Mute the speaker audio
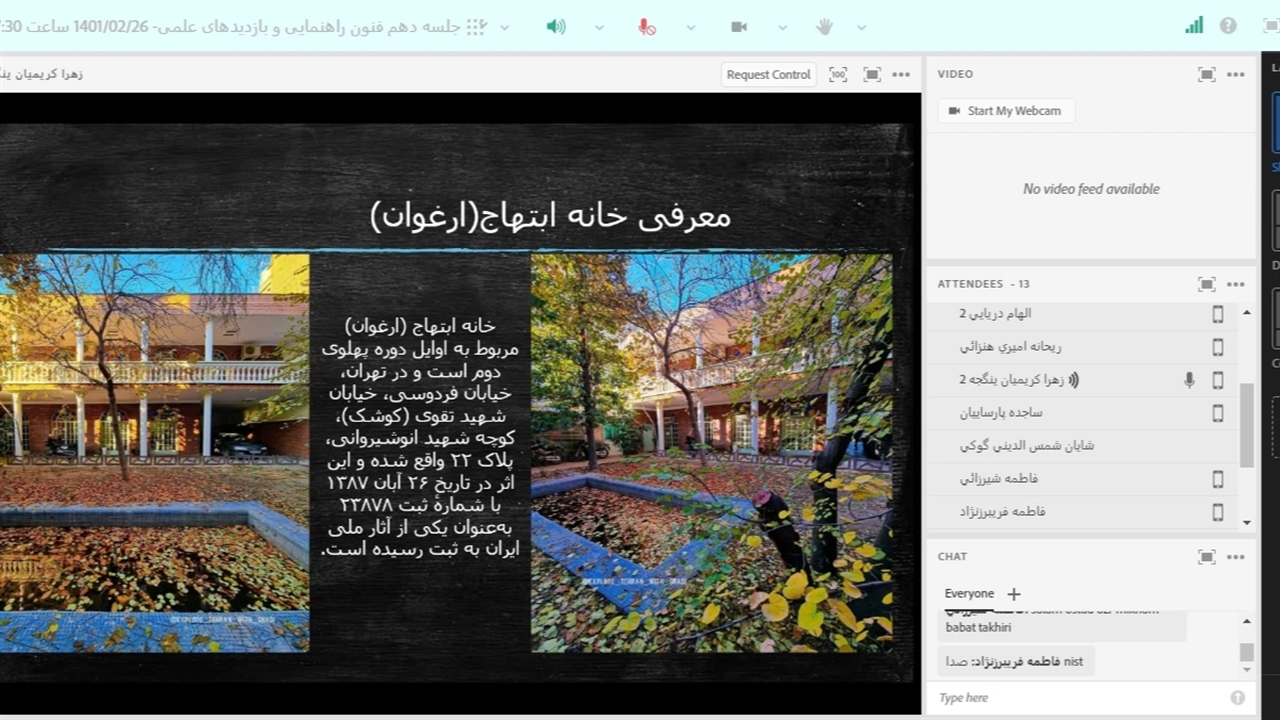Image resolution: width=1280 pixels, height=720 pixels. tap(556, 27)
